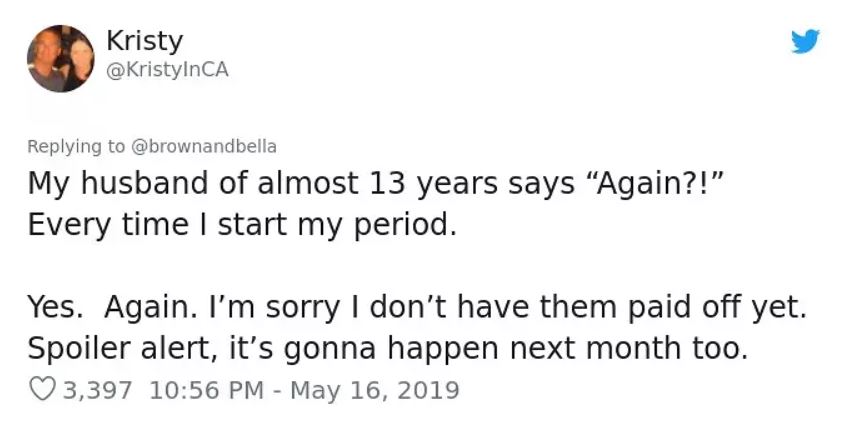The width and height of the screenshot is (844, 434).
Task: Open Kristy's profile picture
Action: point(59,58)
